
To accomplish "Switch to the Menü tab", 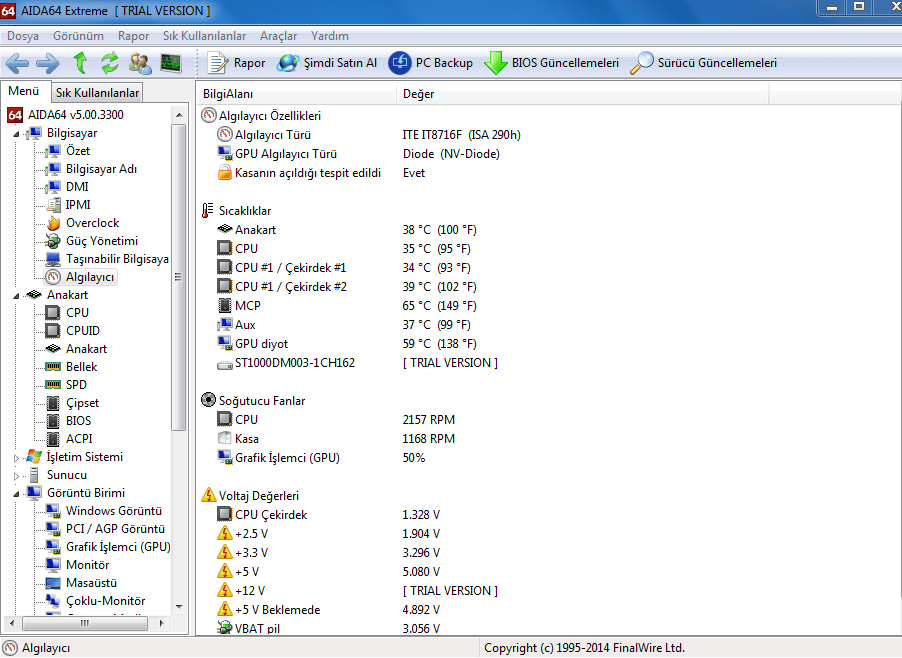I will (x=24, y=91).
